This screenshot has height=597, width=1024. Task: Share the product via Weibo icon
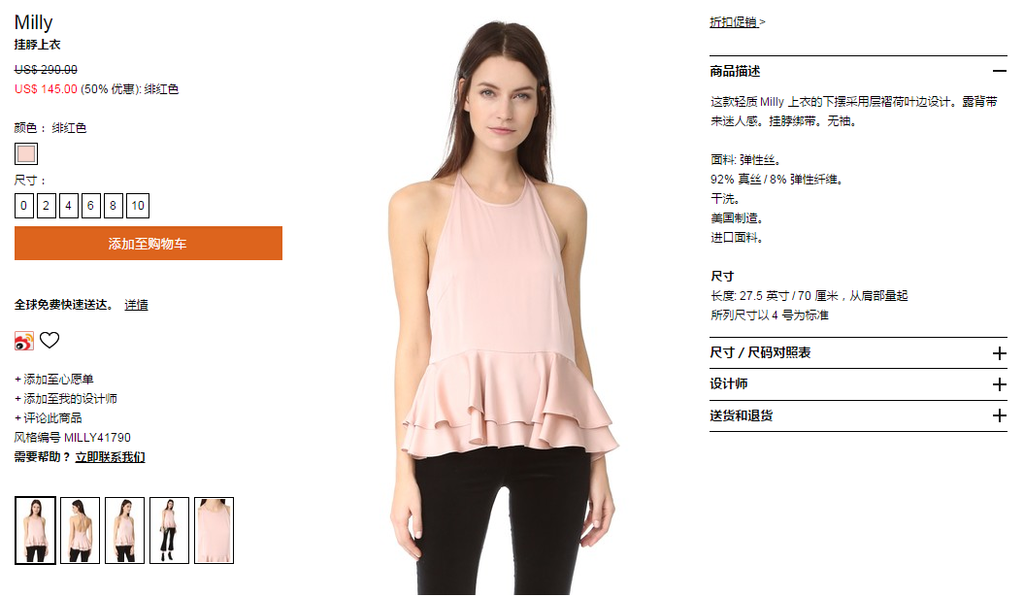(24, 341)
